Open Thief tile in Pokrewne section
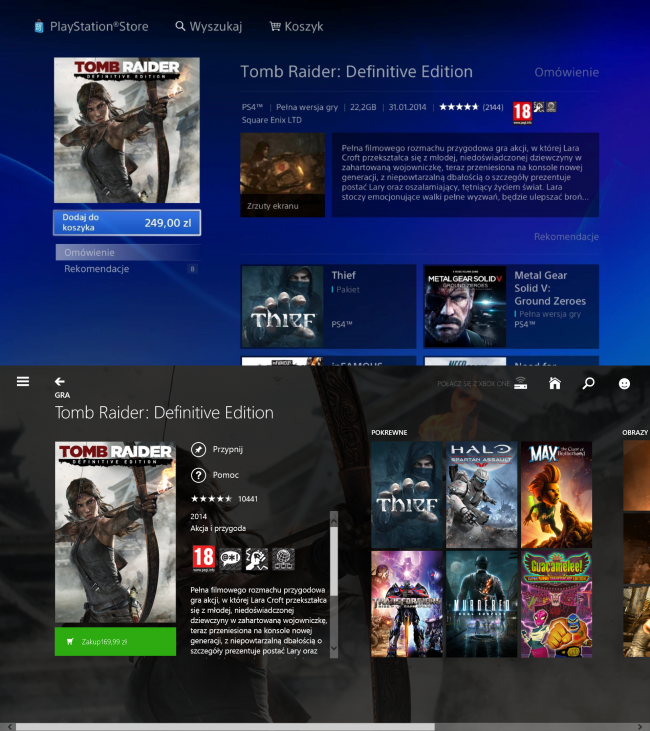This screenshot has height=731, width=650. [407, 495]
